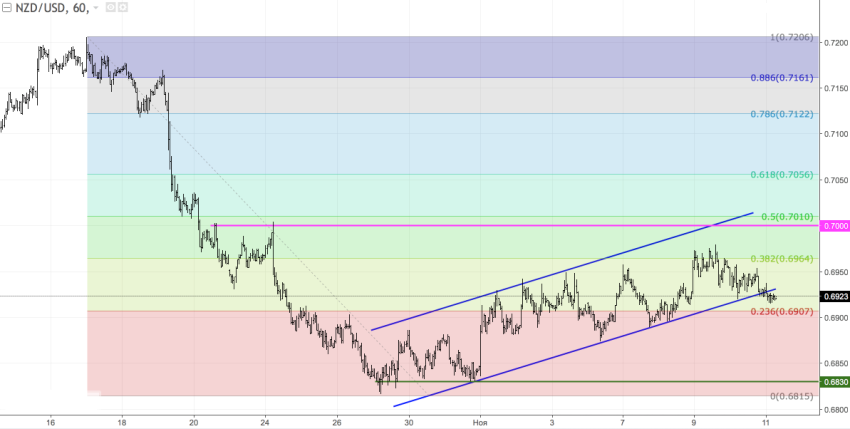This screenshot has height=429, width=850.
Task: Click the Ноя month label on the time axis
Action: point(481,422)
